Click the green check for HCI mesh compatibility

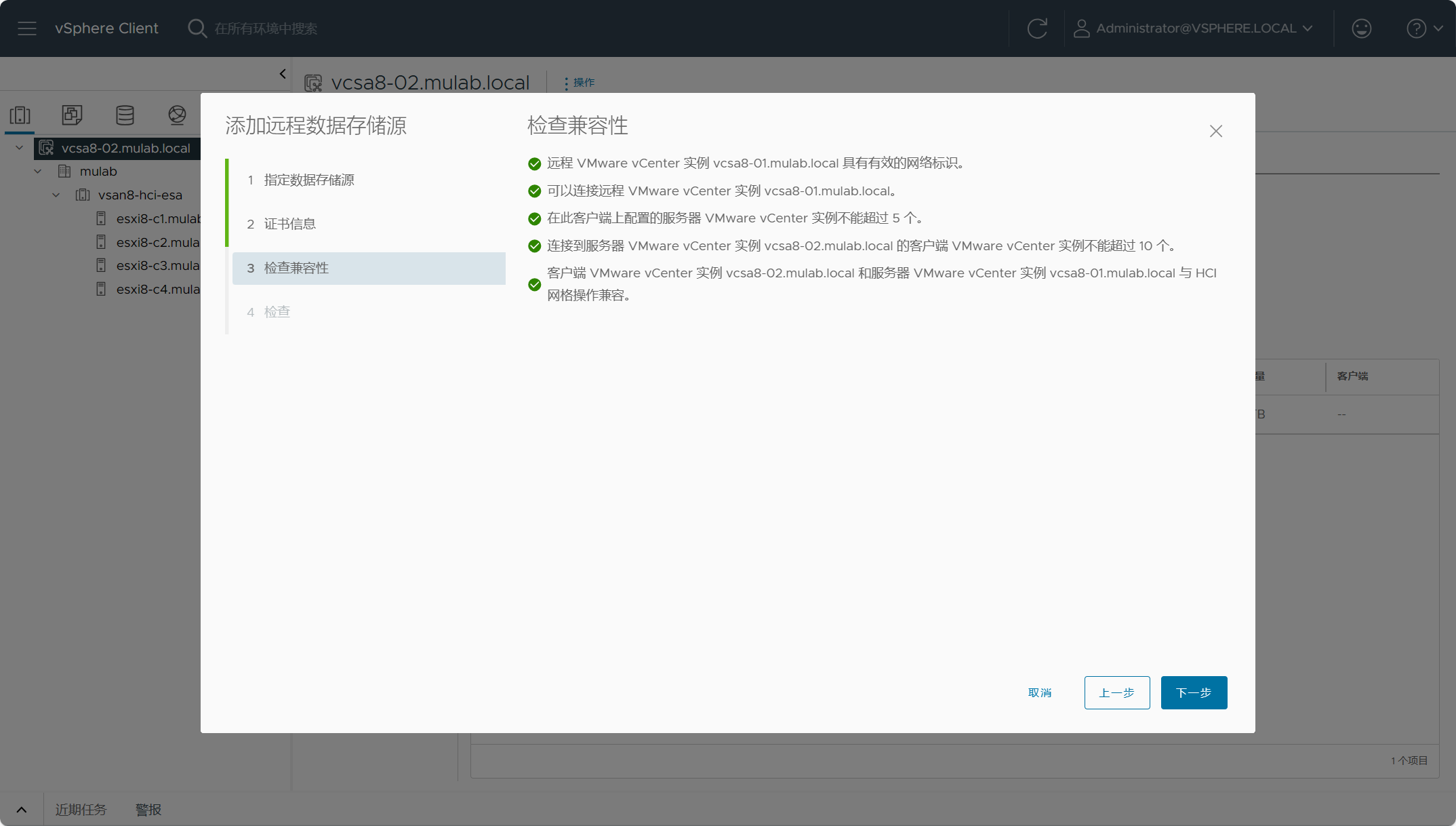[x=534, y=285]
